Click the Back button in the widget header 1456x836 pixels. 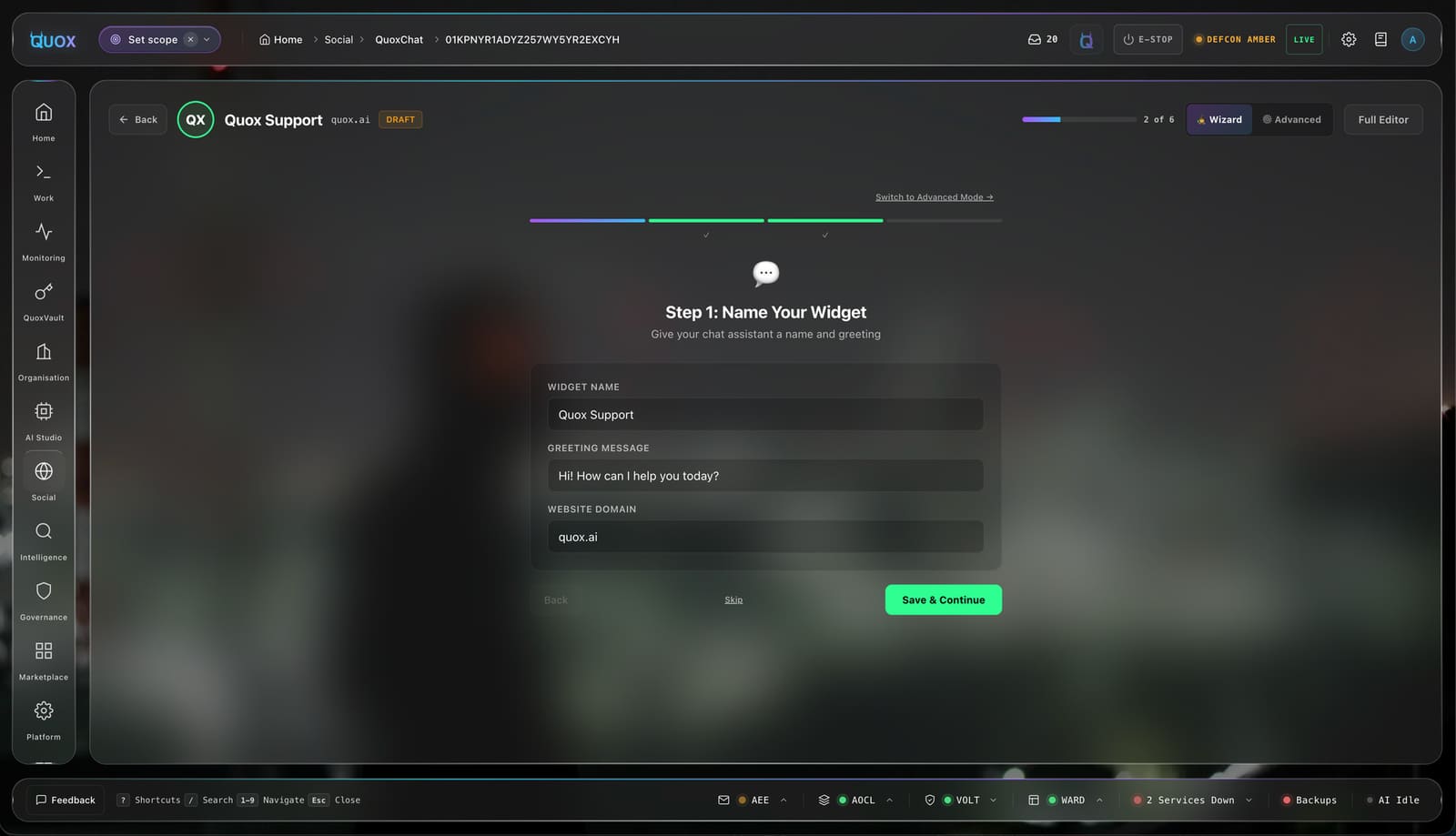click(138, 119)
